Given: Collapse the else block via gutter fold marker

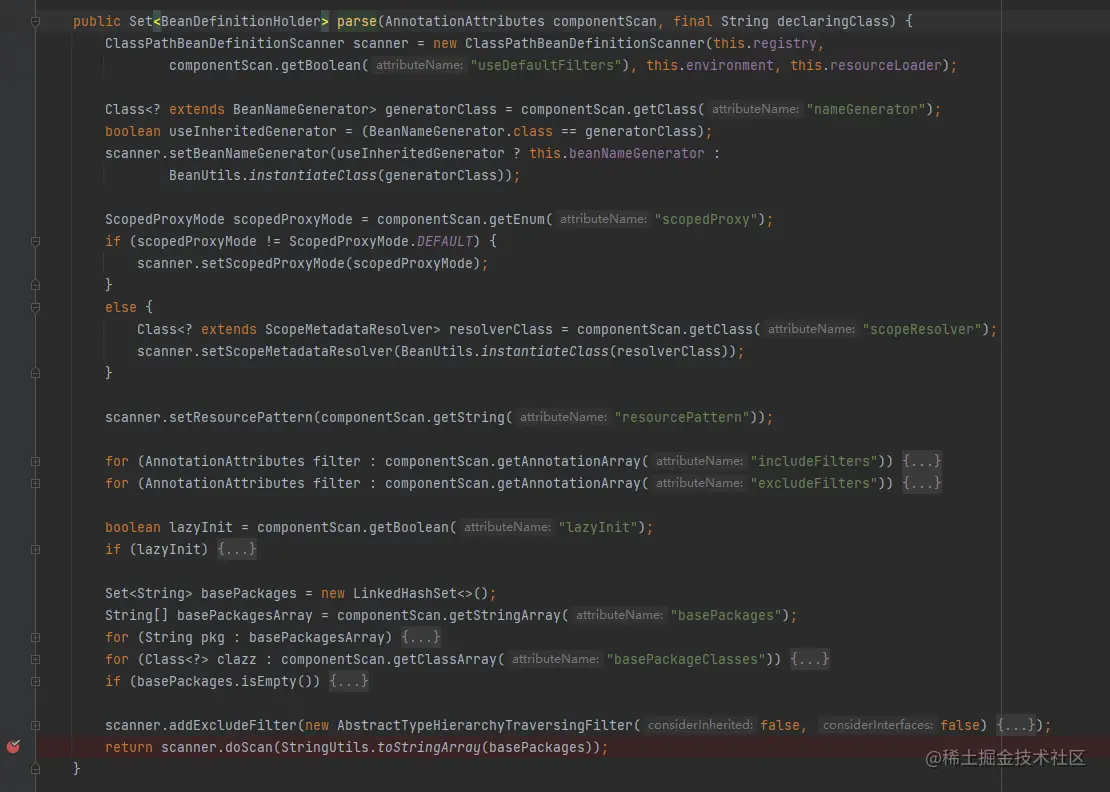Looking at the screenshot, I should pos(35,307).
